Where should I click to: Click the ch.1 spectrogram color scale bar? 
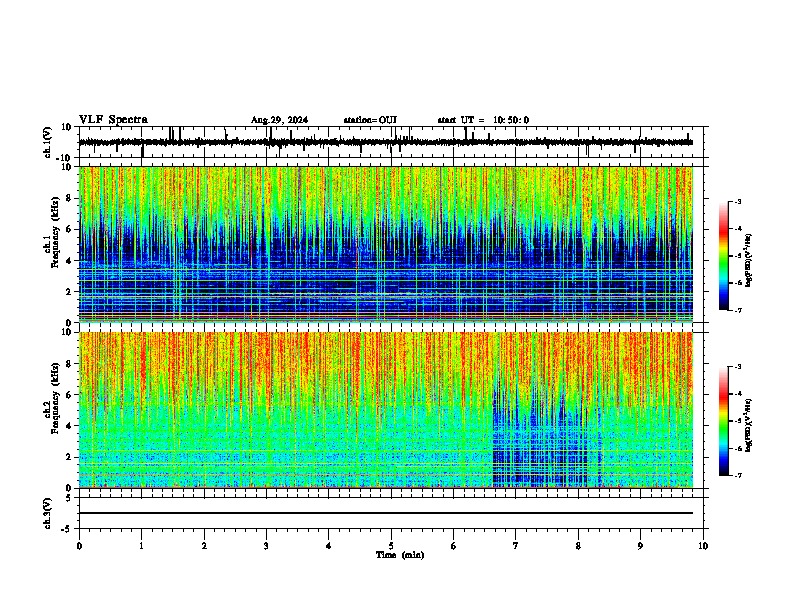coord(724,256)
